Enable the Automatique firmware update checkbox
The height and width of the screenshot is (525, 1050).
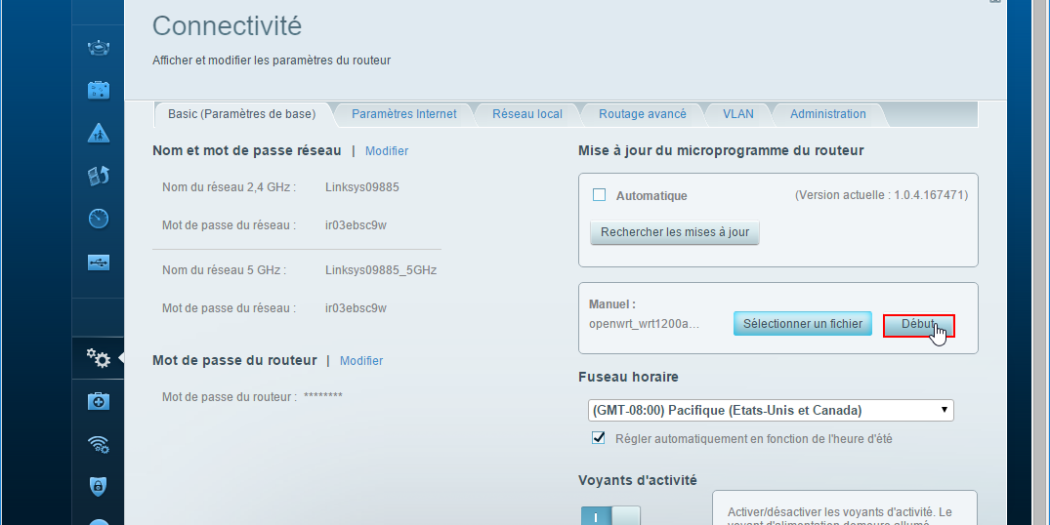tap(600, 195)
